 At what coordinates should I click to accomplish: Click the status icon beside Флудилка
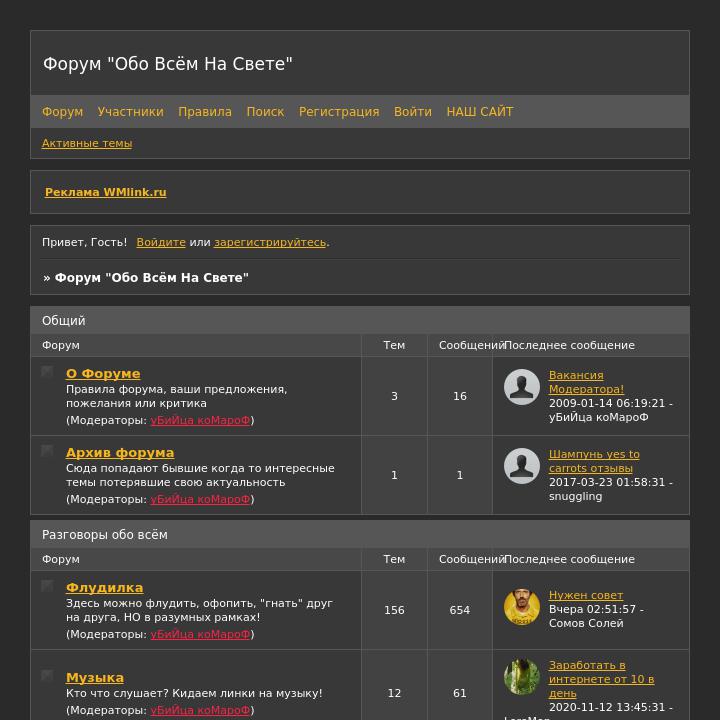coord(47,586)
